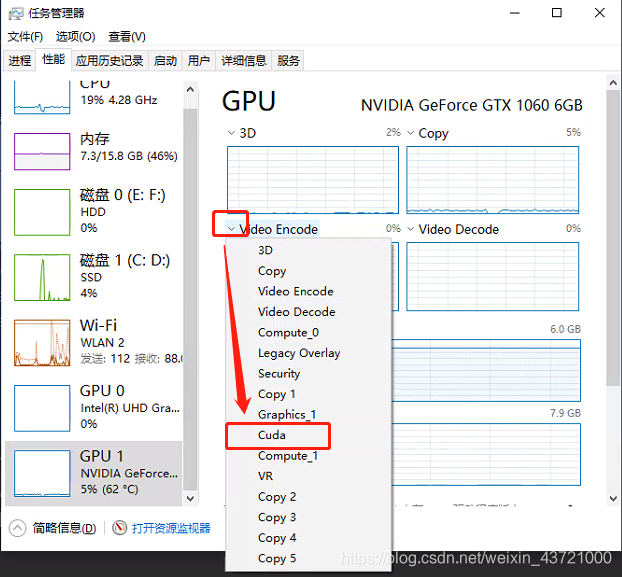Select the 磁盘 0 (E: F:) graph thumbnail

42,212
